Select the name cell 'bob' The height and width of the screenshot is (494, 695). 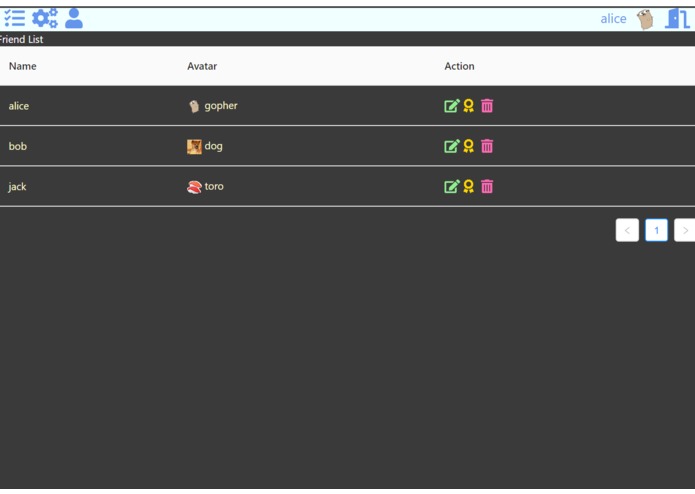coord(18,146)
